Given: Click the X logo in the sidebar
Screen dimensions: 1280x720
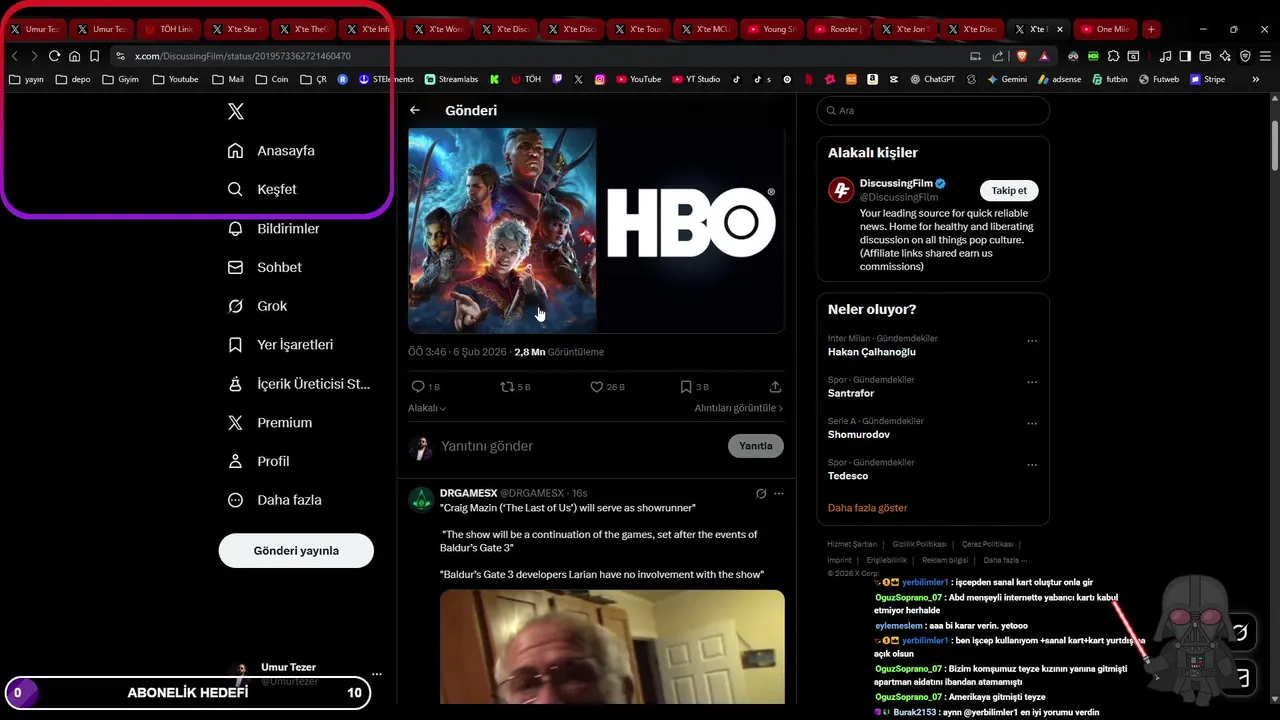Looking at the screenshot, I should point(236,111).
